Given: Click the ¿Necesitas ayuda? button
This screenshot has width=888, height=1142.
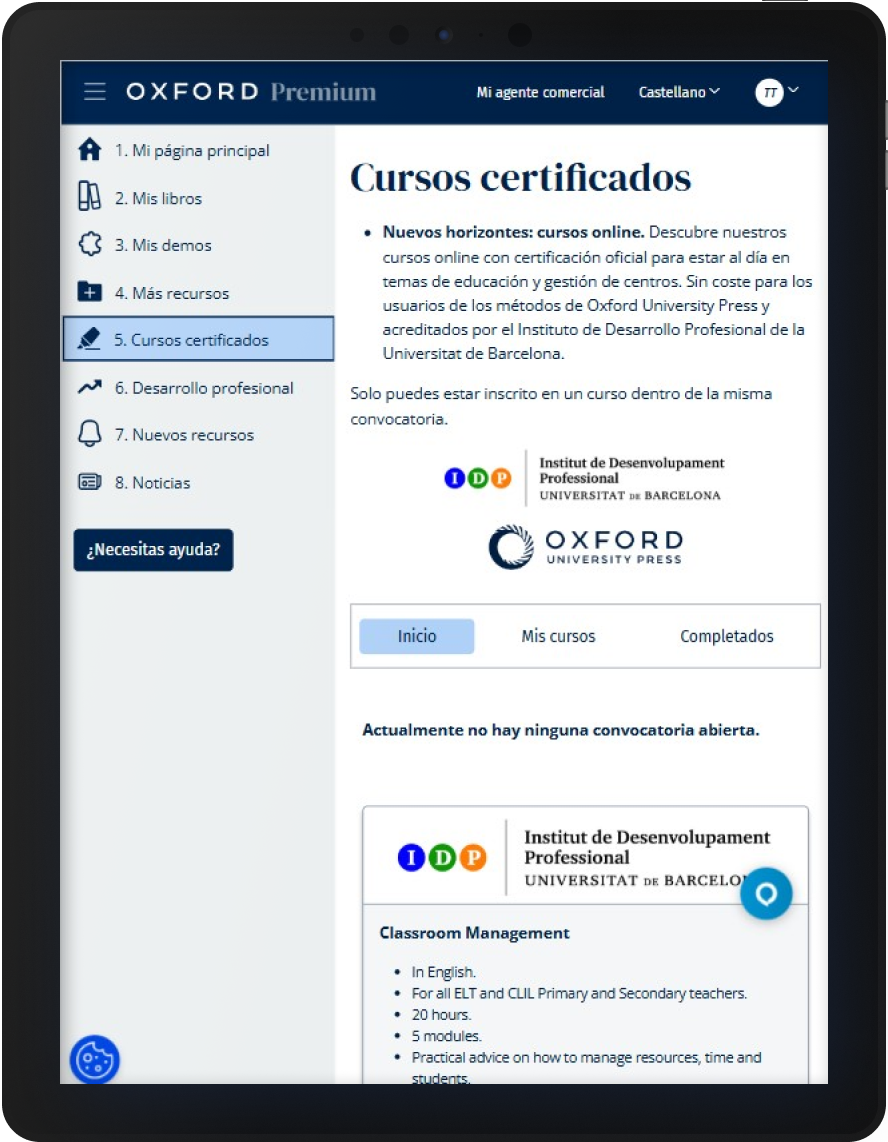Looking at the screenshot, I should [153, 550].
